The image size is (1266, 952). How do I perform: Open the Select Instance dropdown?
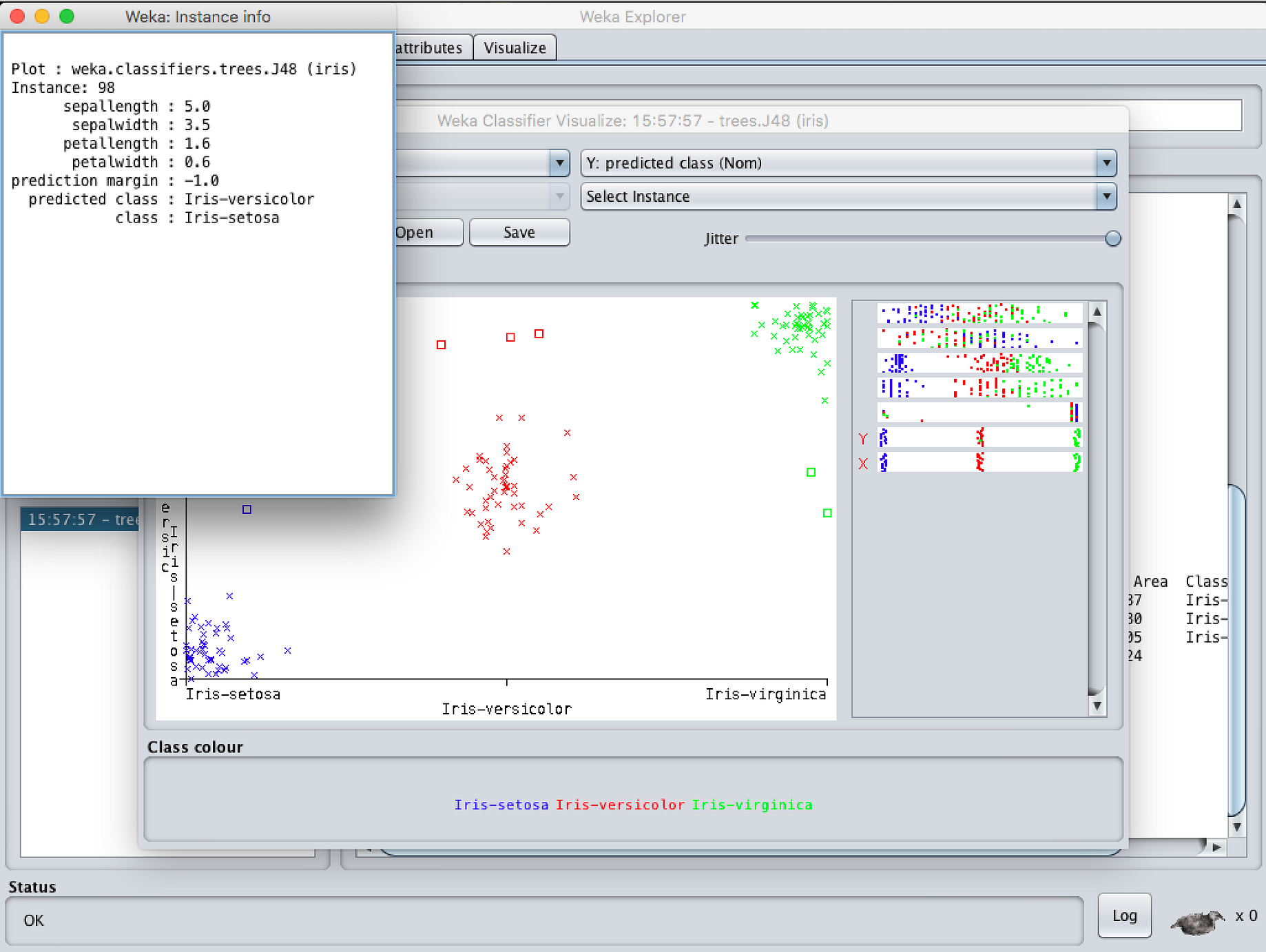coord(849,196)
